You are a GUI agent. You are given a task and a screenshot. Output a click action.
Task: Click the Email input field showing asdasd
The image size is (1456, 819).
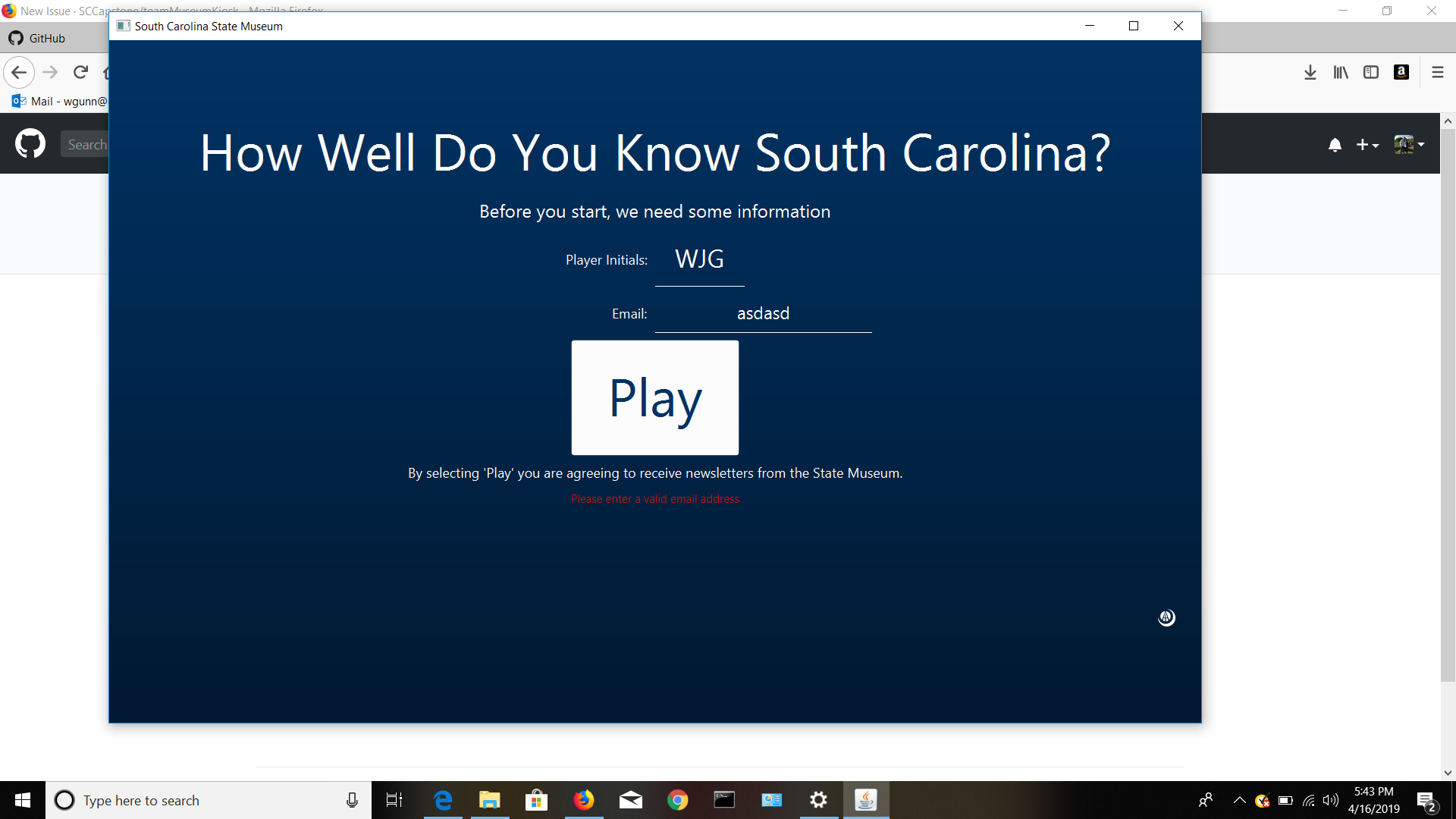coord(763,313)
